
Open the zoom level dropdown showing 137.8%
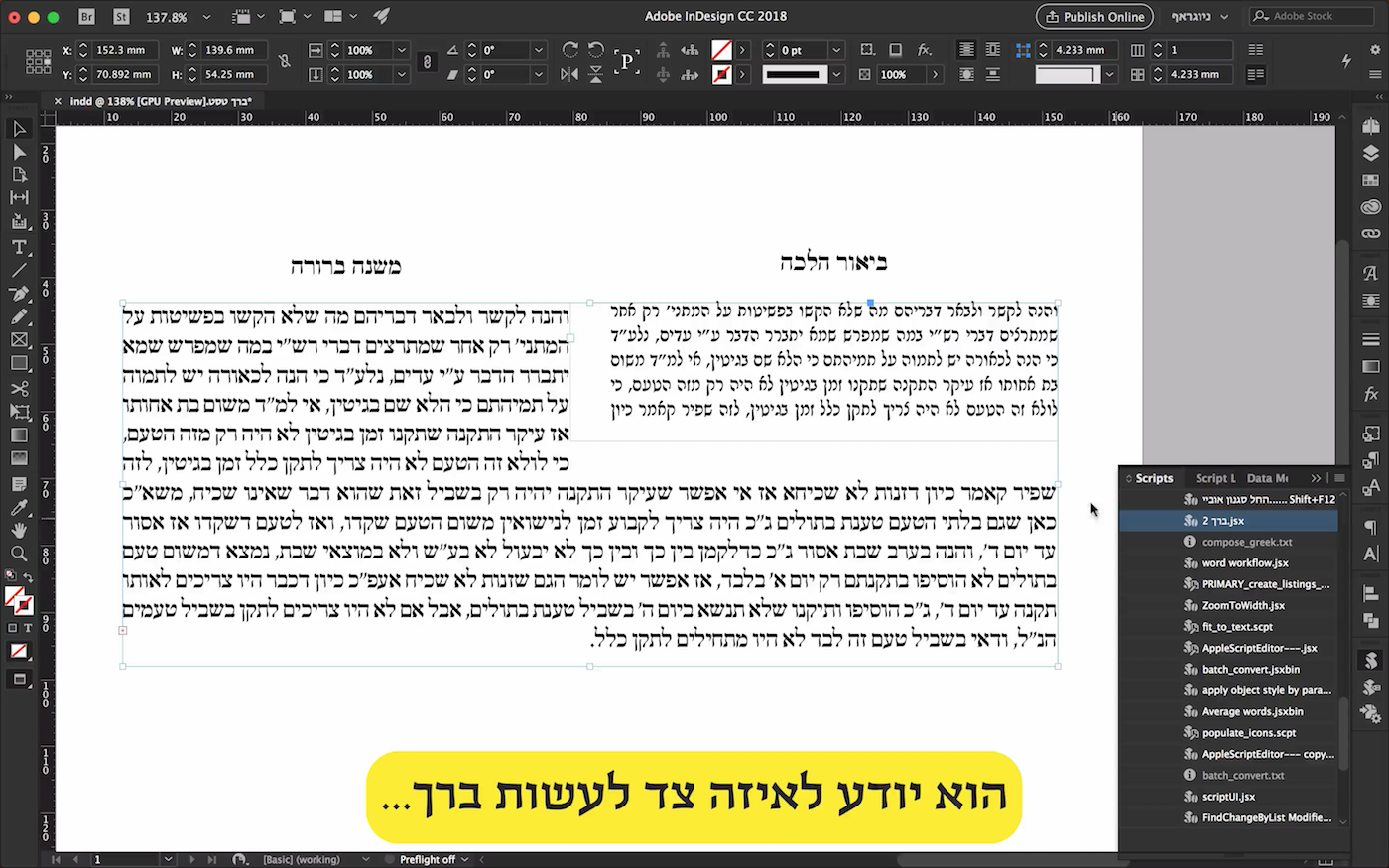205,16
